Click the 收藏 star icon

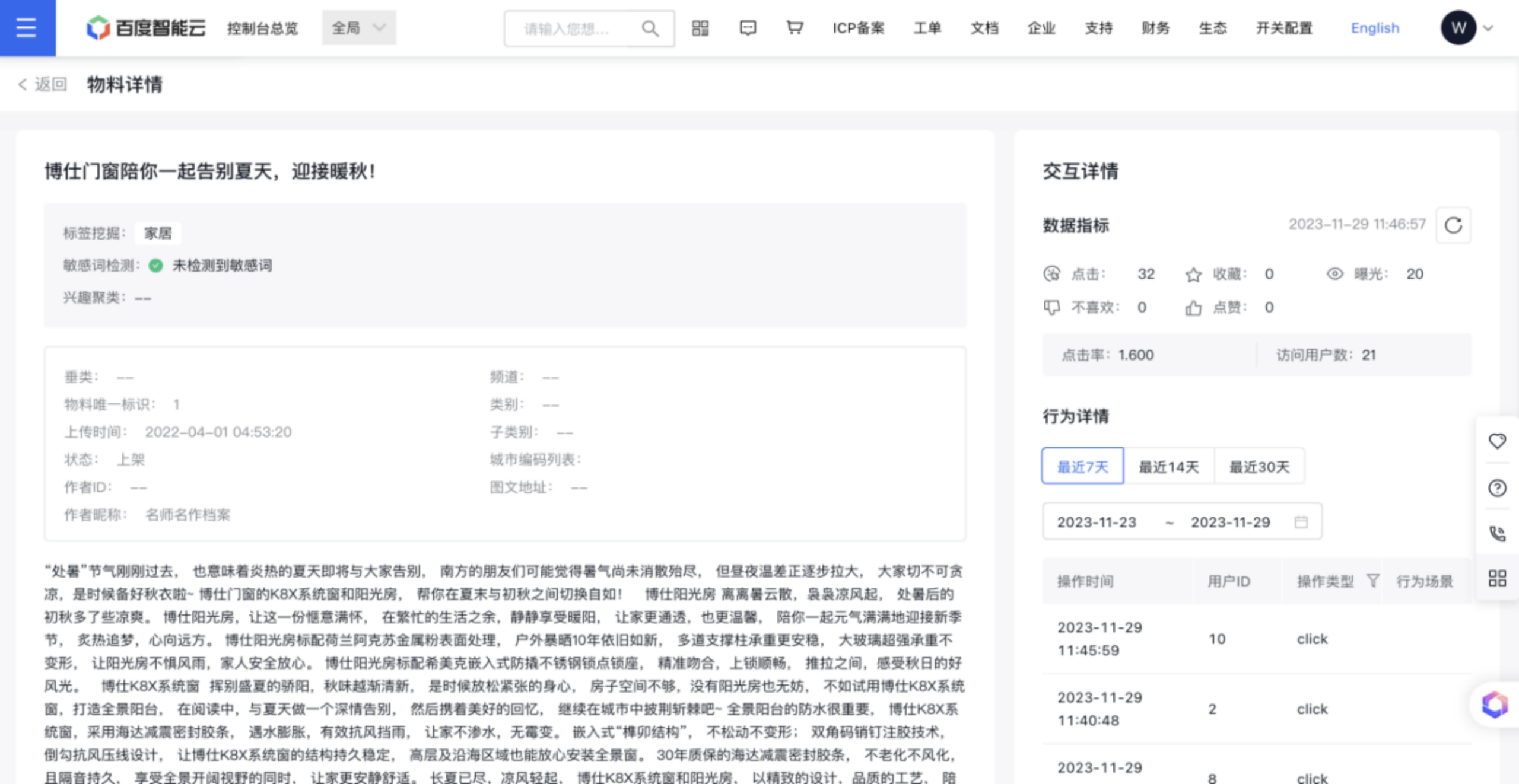(x=1193, y=275)
